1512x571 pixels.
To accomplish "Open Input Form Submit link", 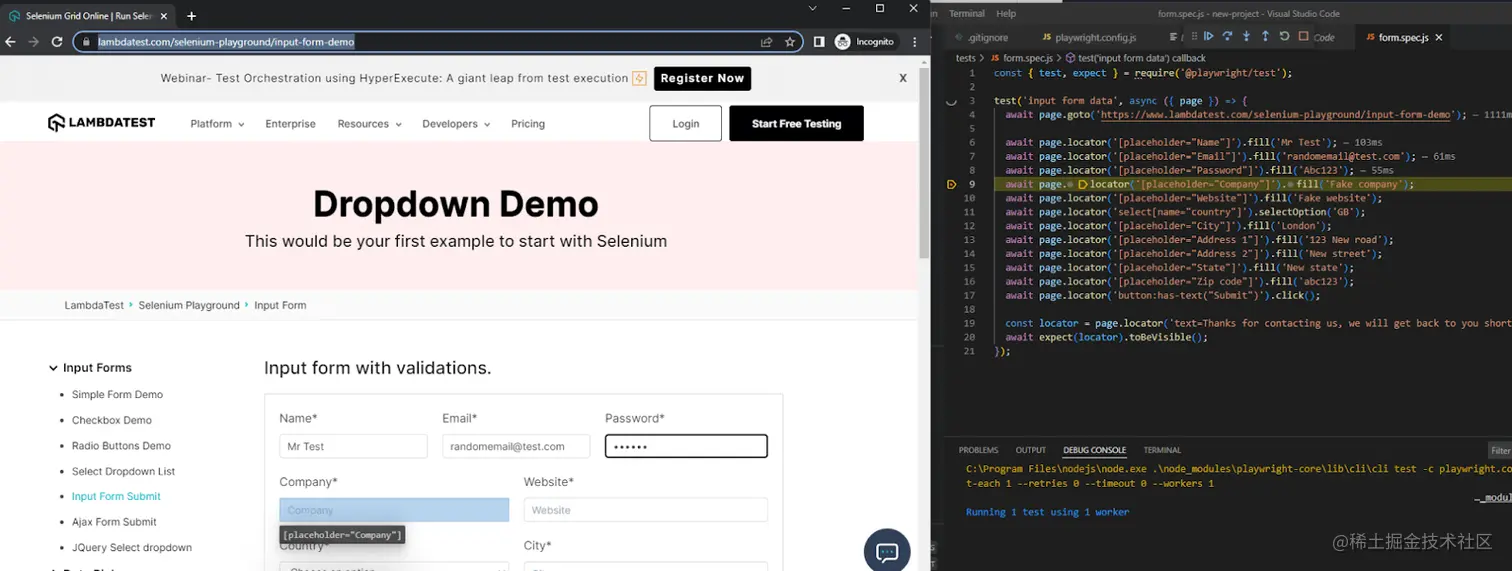I will coord(116,496).
